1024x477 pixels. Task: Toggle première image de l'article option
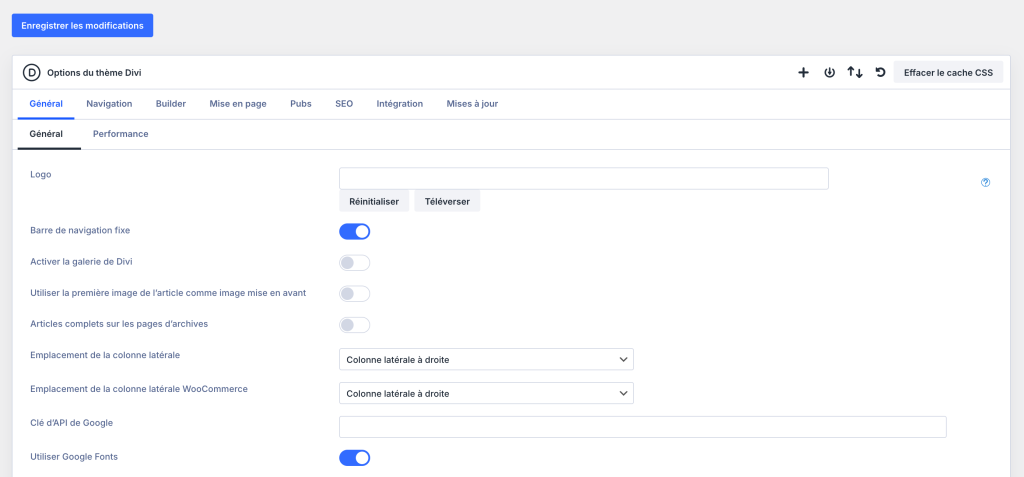(x=355, y=294)
